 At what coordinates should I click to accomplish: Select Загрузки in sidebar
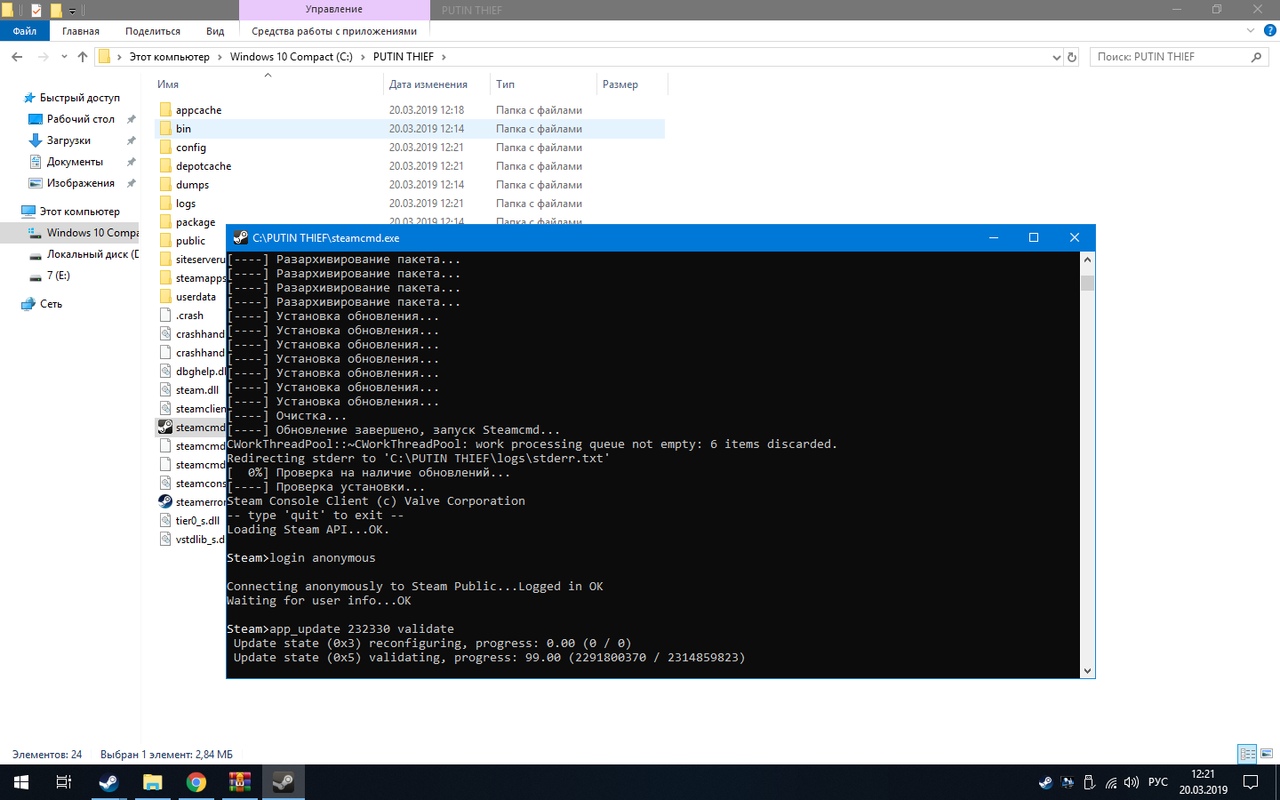point(68,141)
